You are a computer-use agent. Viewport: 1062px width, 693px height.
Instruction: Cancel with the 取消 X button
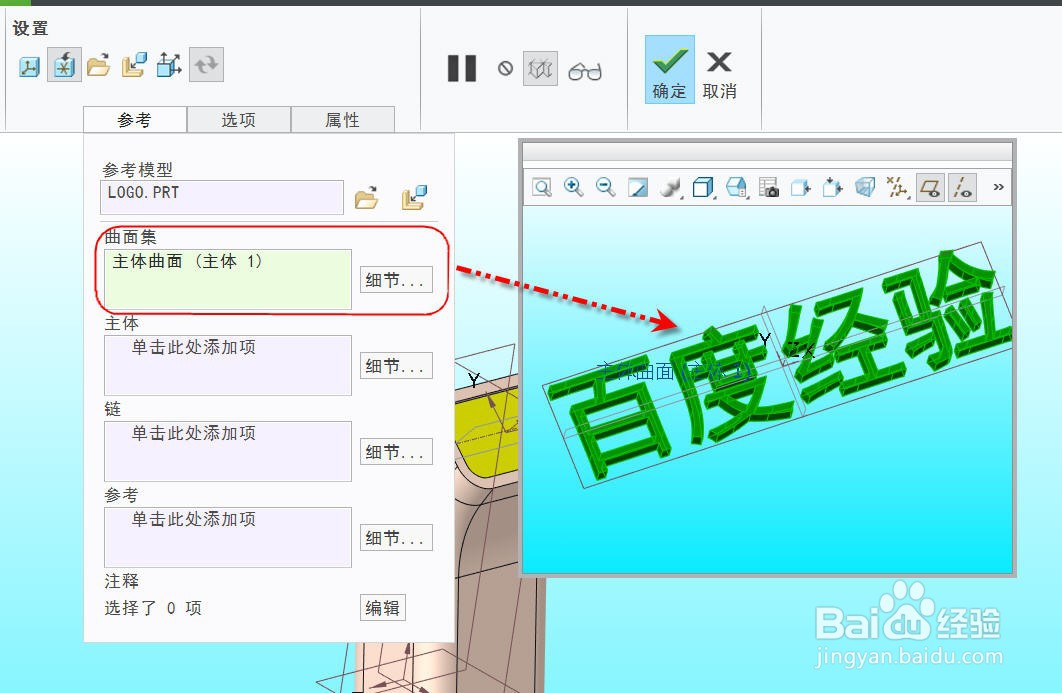[x=719, y=73]
